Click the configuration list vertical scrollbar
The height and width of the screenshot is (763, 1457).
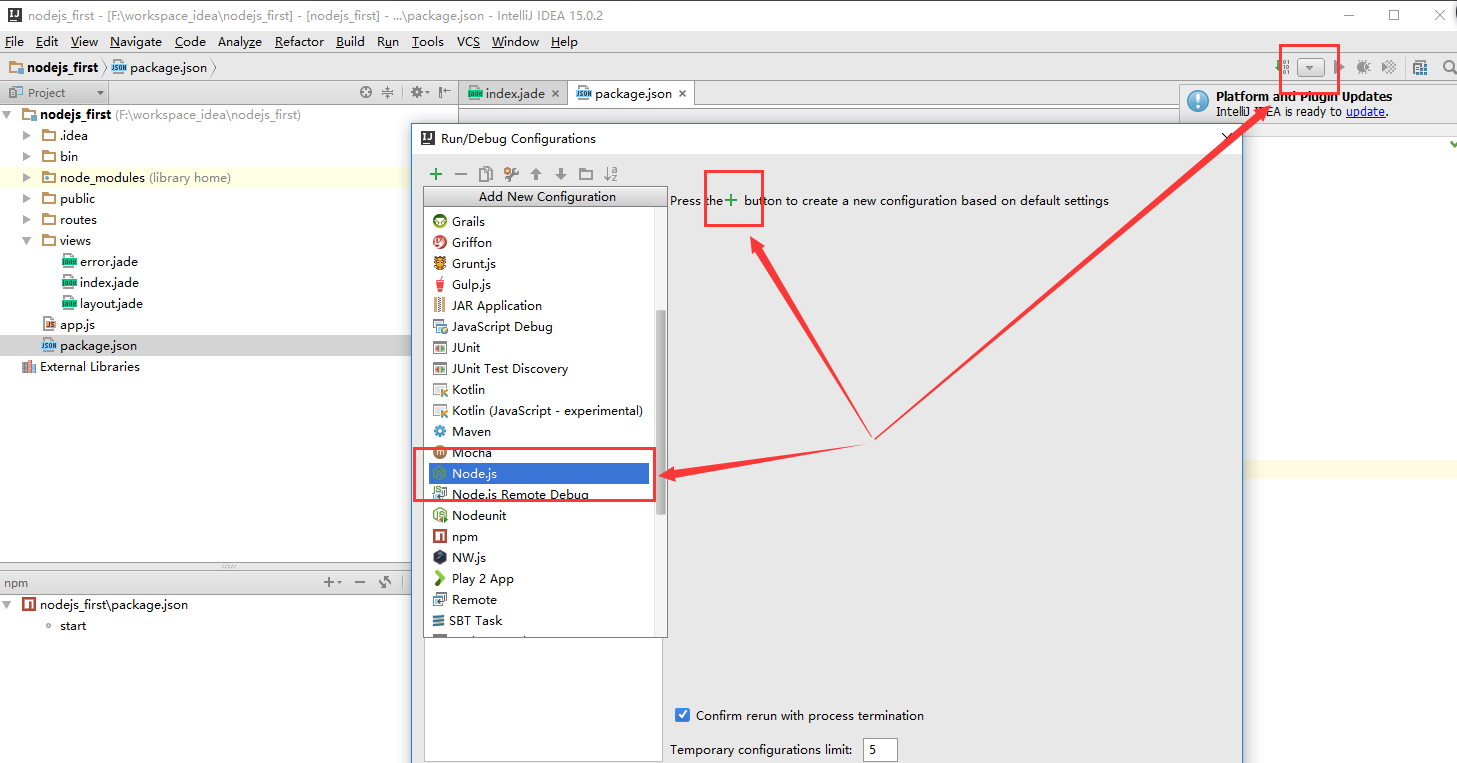tap(660, 412)
